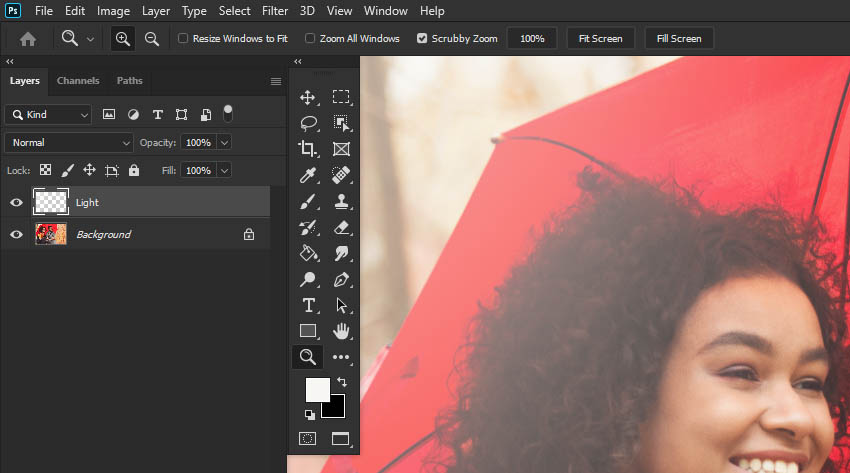Filter for smart objects
Image resolution: width=850 pixels, height=473 pixels.
tap(205, 114)
